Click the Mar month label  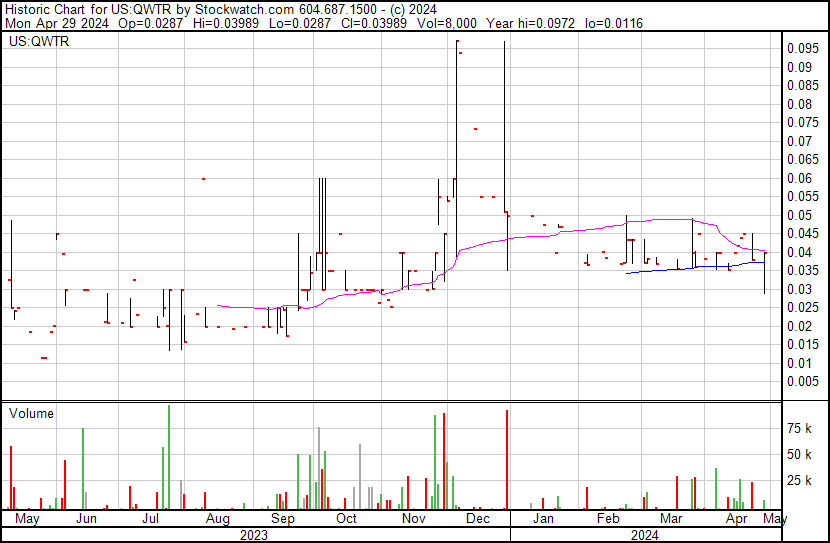[671, 519]
